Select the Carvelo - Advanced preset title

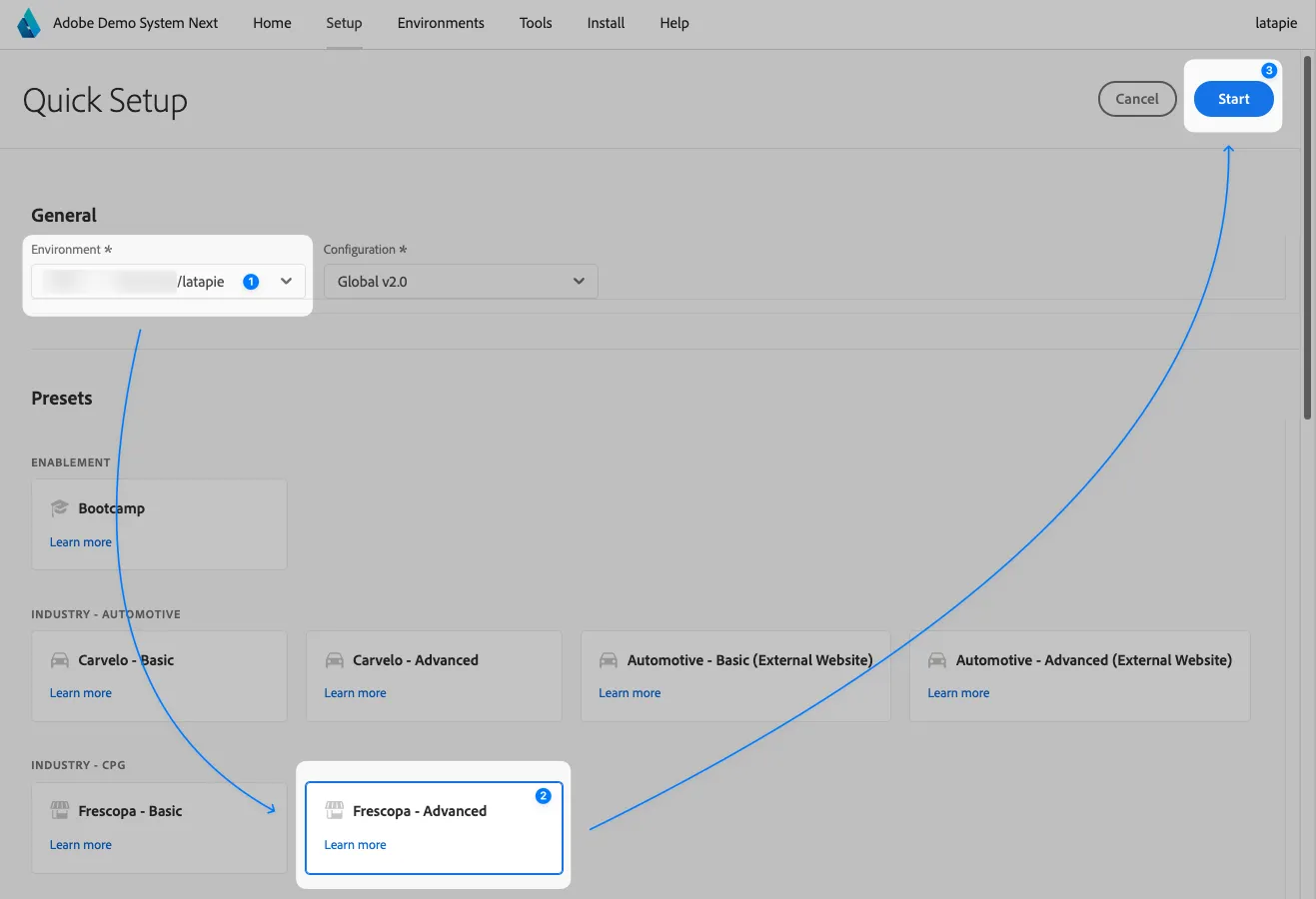pyautogui.click(x=416, y=660)
